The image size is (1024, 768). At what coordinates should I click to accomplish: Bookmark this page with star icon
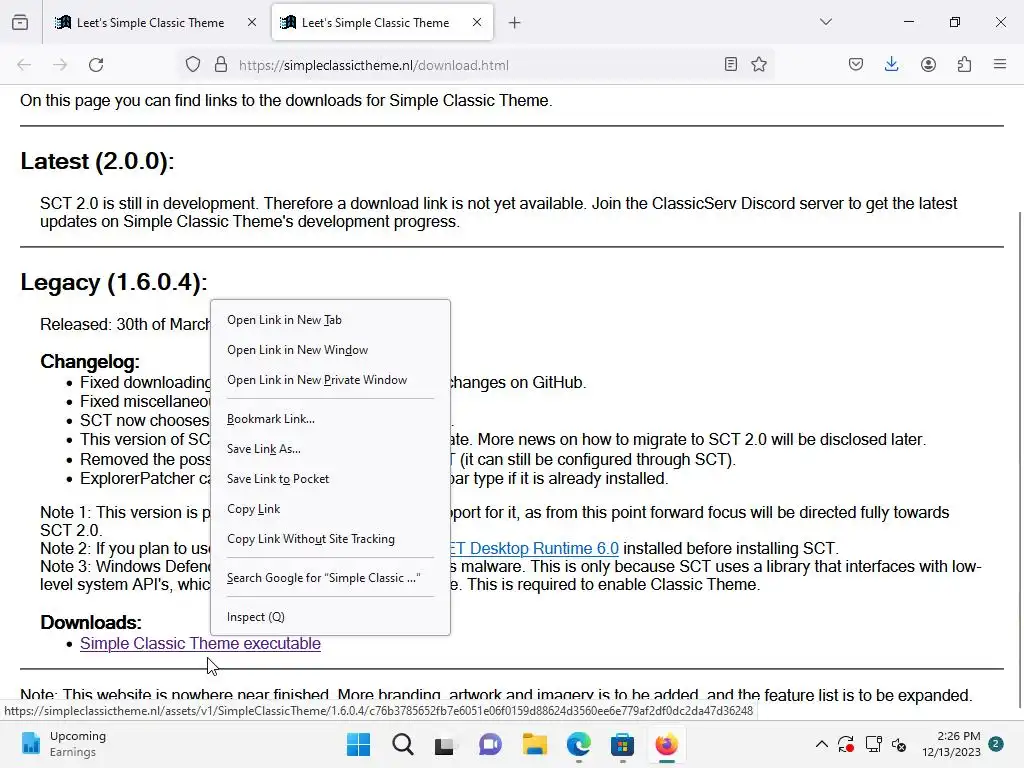759,64
